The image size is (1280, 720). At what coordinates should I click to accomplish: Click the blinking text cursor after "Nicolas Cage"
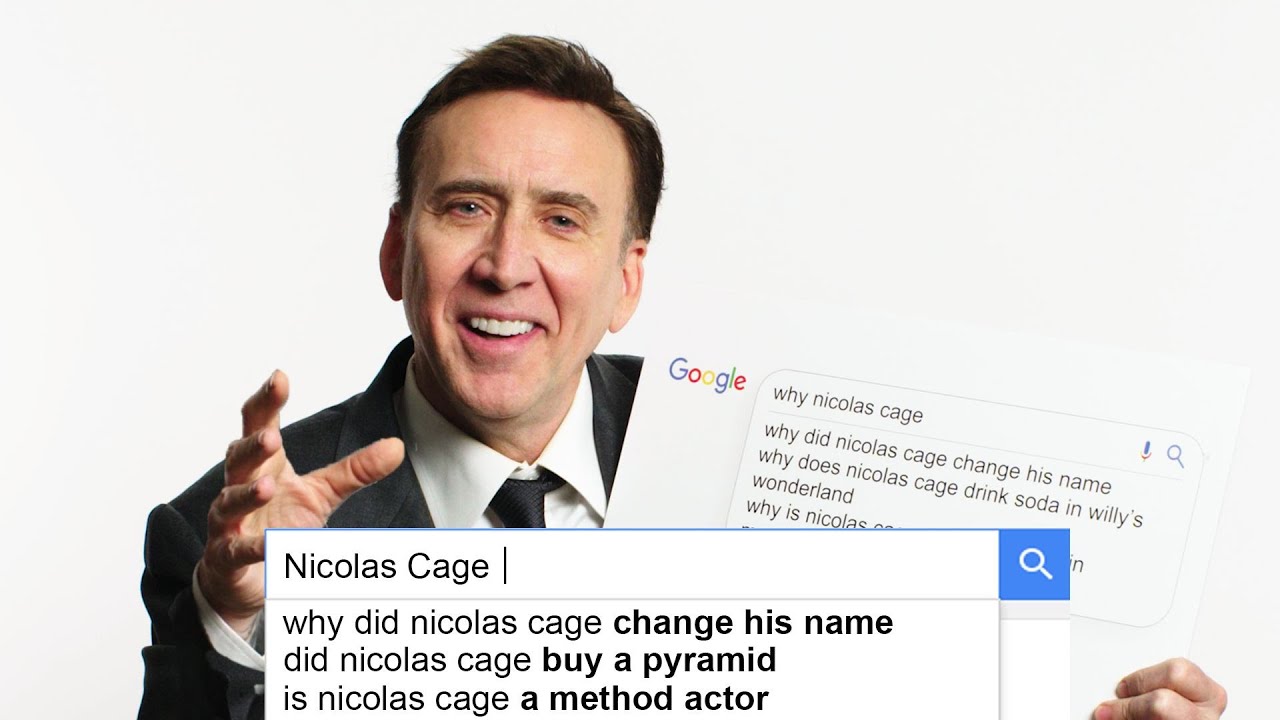point(505,566)
